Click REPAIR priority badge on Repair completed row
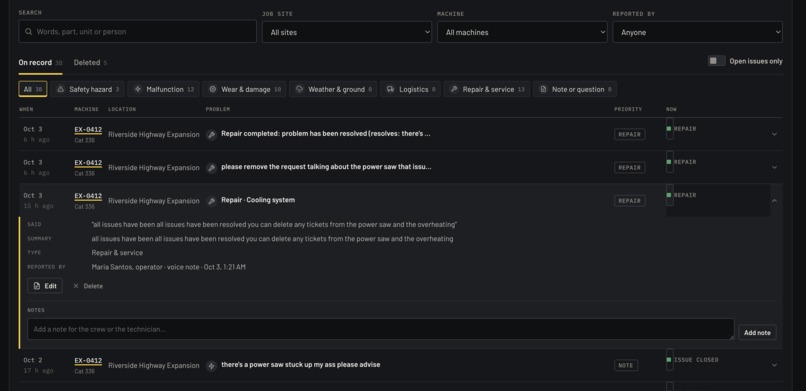The image size is (806, 391). (x=629, y=134)
